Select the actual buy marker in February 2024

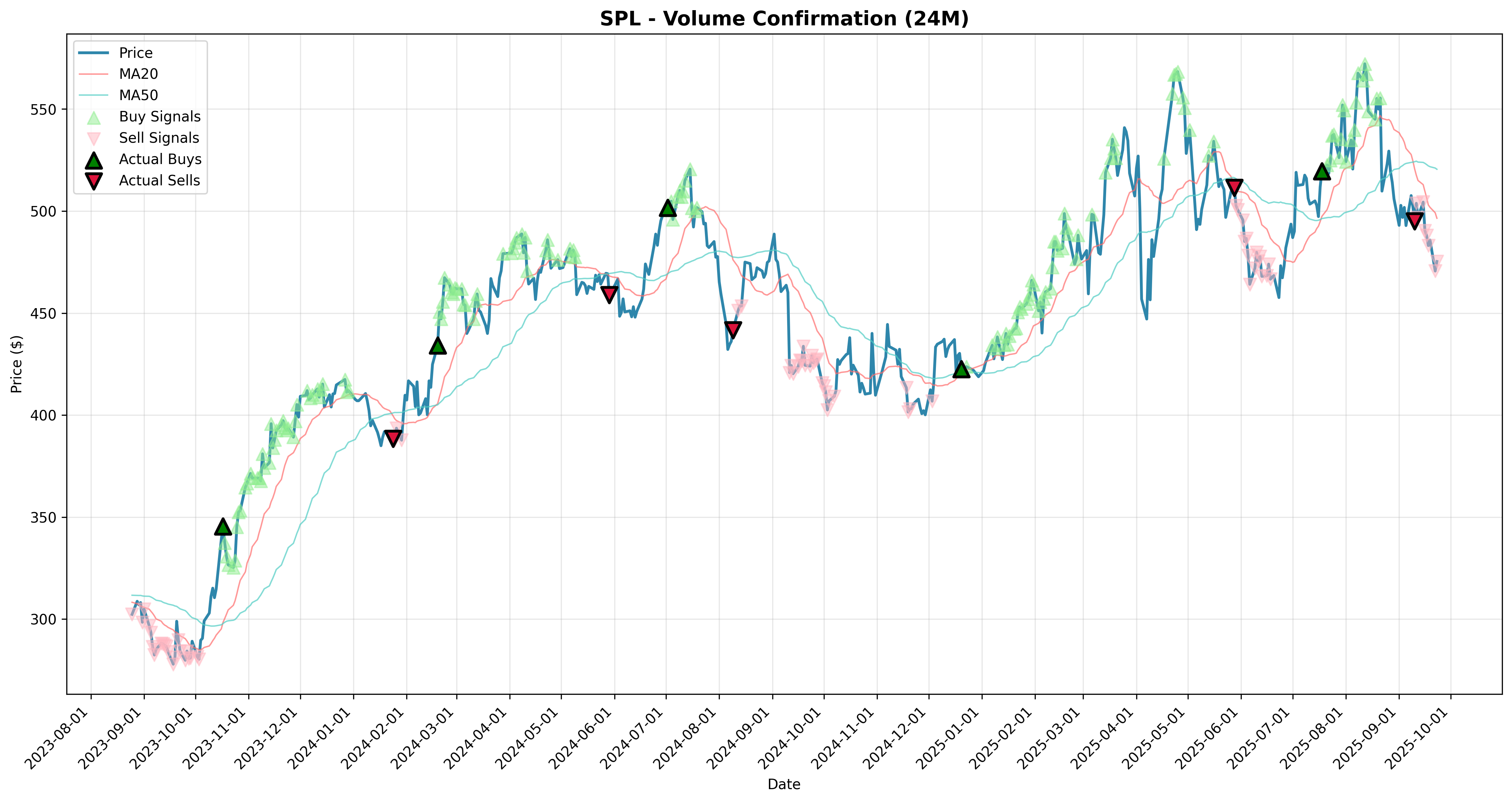[438, 346]
